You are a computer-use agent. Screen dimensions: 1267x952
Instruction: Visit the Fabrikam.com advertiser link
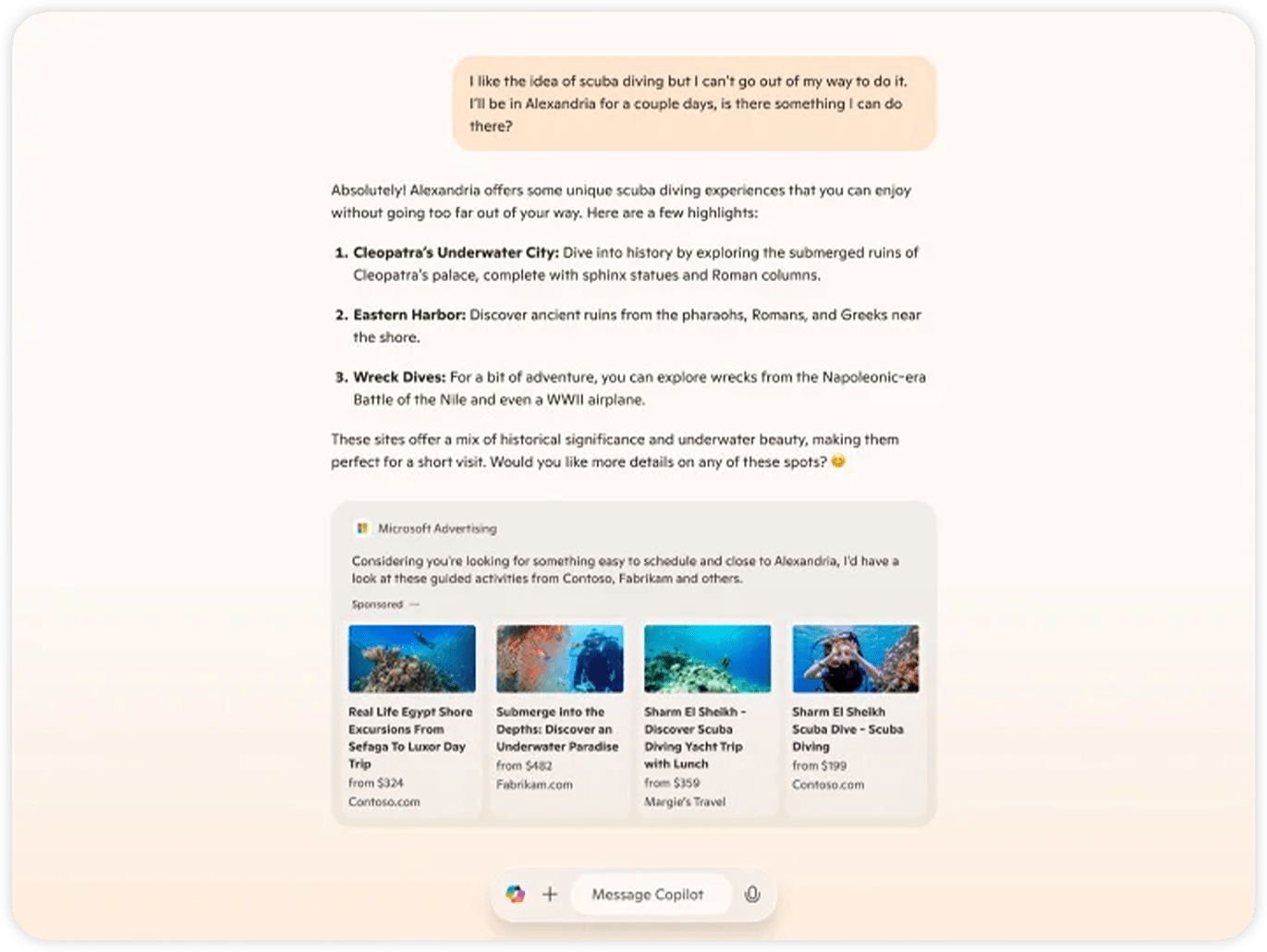point(534,785)
